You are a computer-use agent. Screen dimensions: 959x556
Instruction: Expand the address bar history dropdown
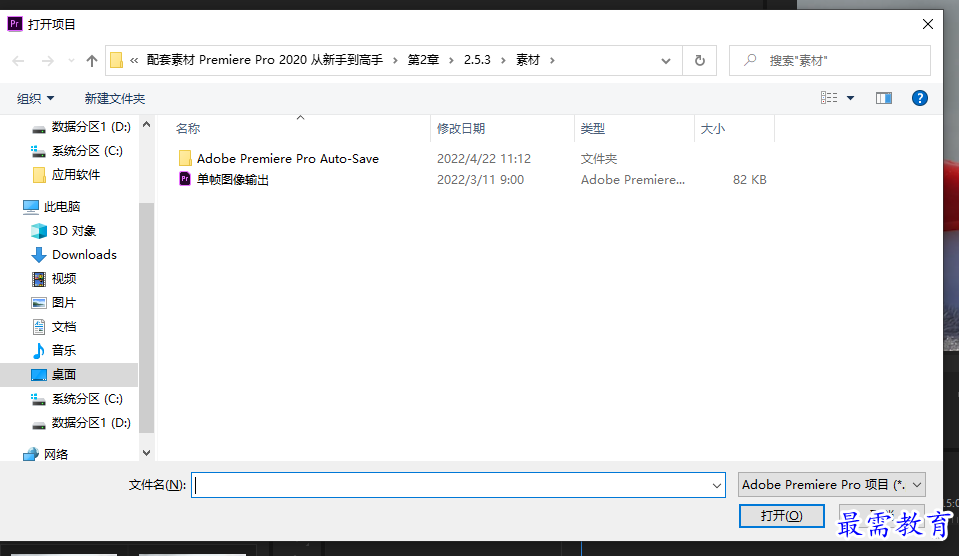[665, 61]
